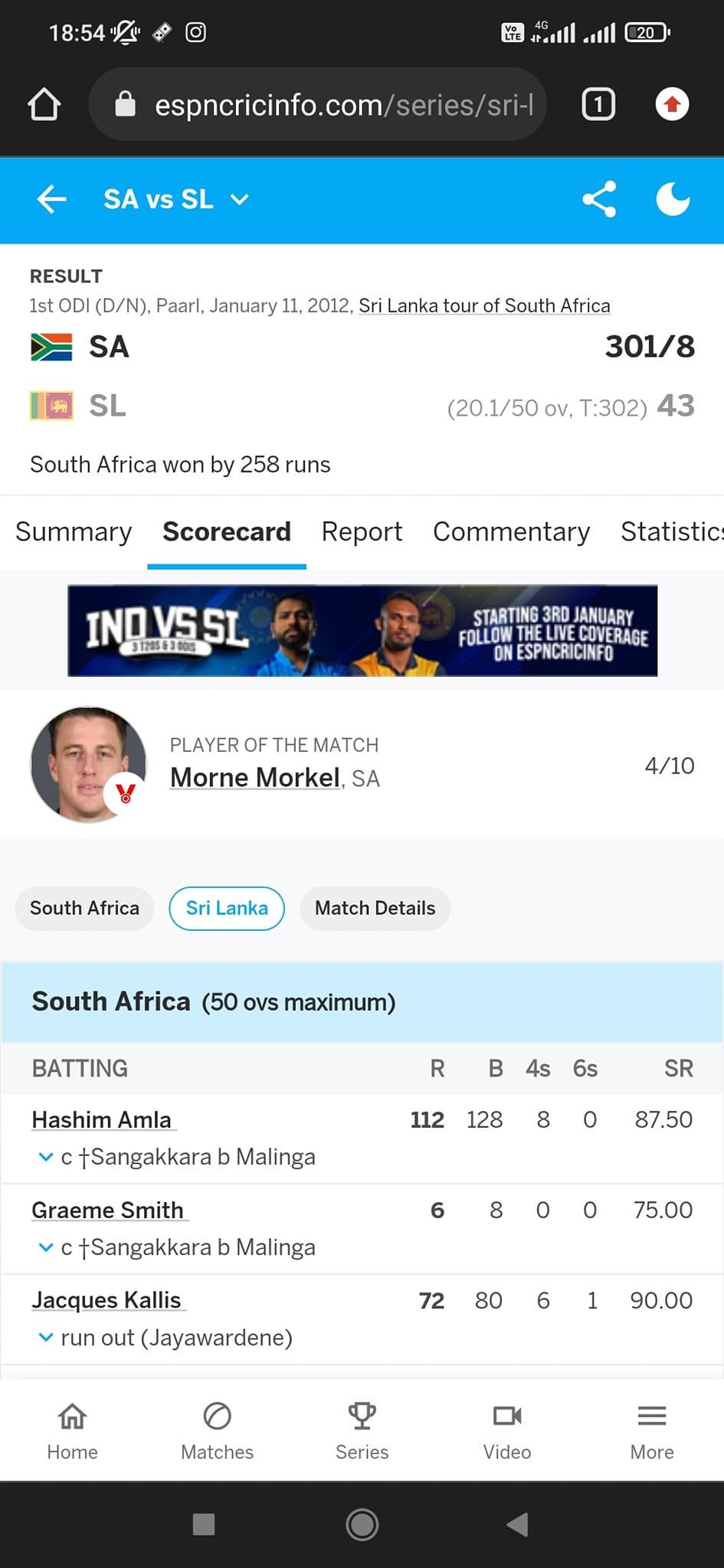Open the Matches section in bottom navigation
This screenshot has height=1568, width=724.
(x=217, y=1431)
